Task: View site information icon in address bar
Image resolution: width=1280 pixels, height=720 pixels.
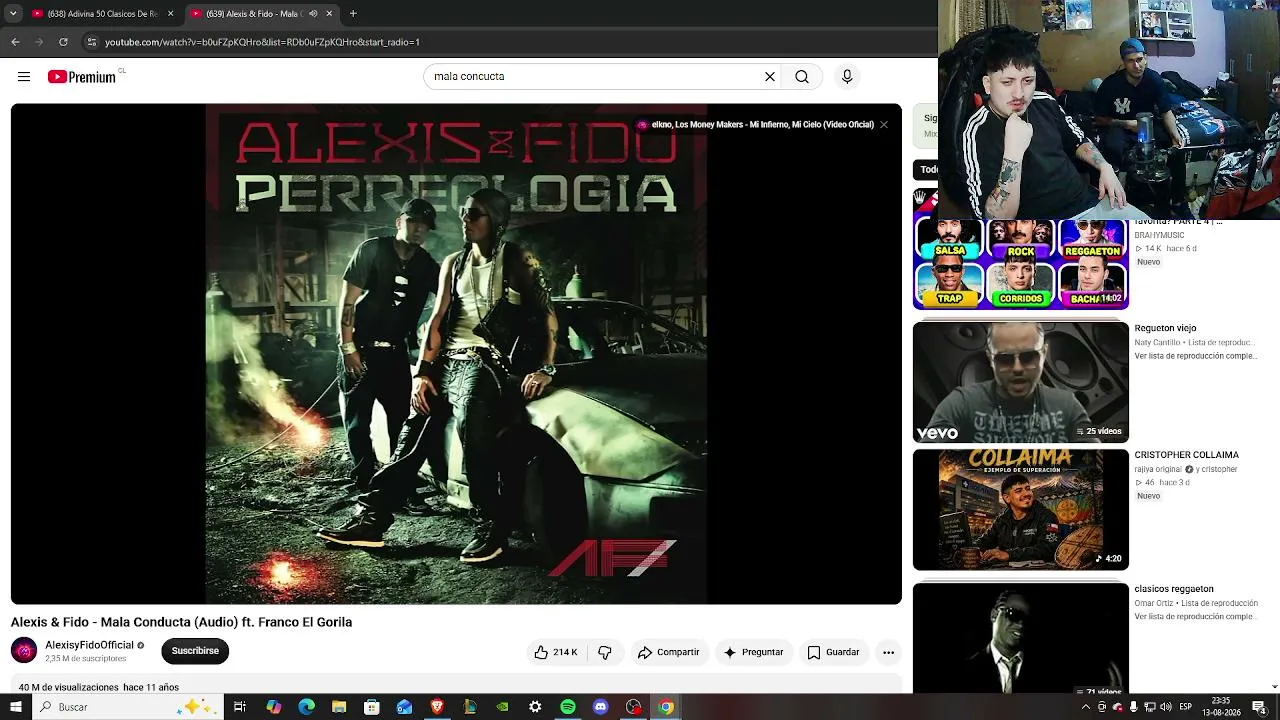Action: (x=91, y=42)
